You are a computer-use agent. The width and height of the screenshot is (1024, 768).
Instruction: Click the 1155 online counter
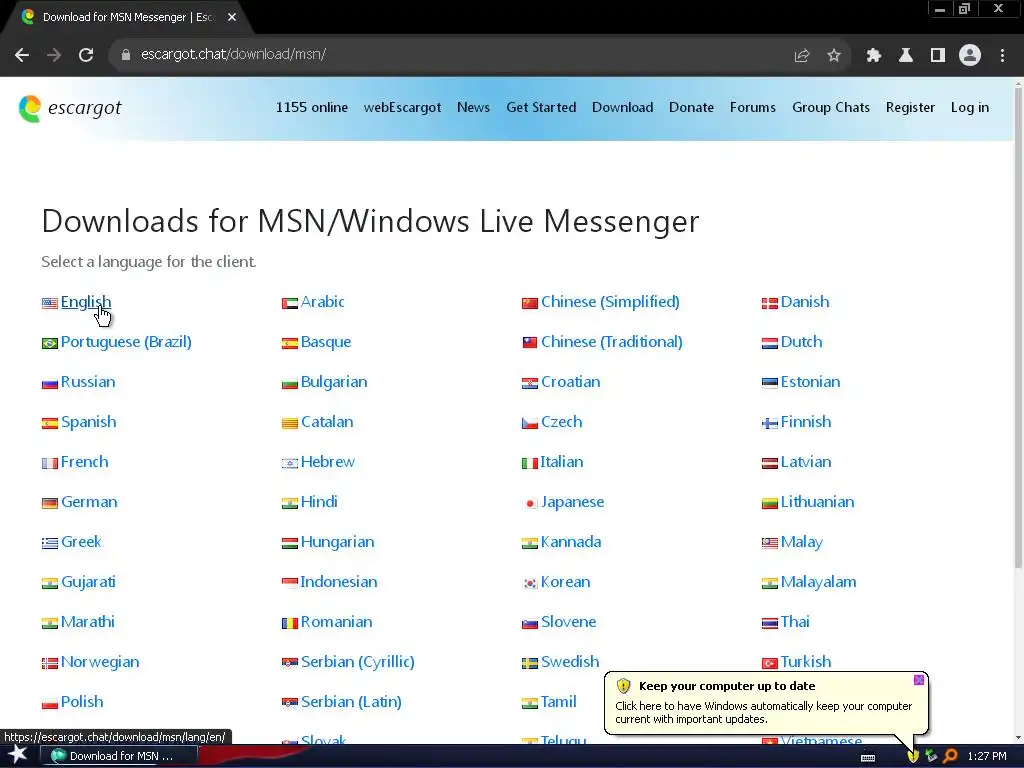(x=312, y=108)
